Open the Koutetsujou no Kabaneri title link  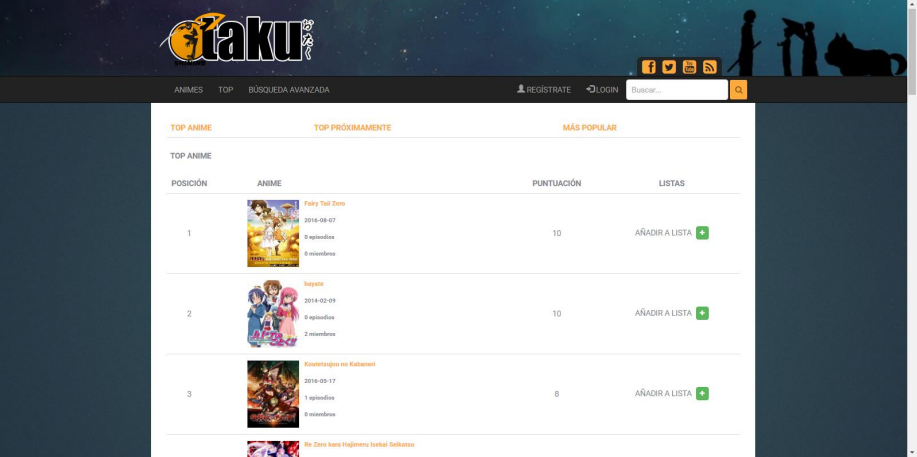pos(340,364)
